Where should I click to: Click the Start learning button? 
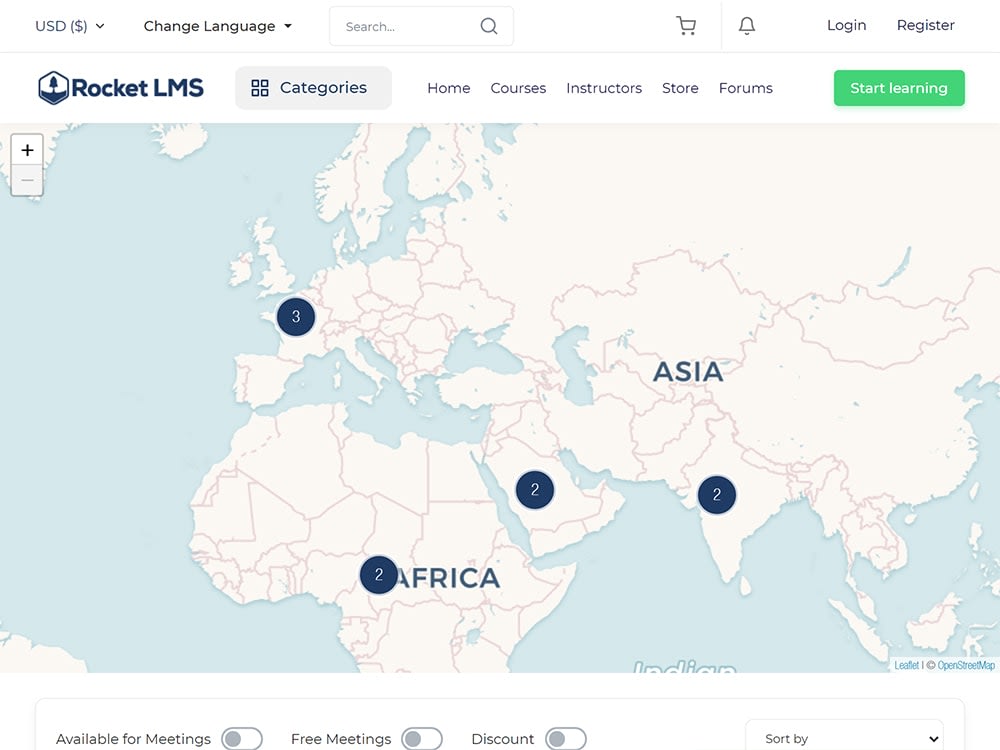click(x=898, y=88)
